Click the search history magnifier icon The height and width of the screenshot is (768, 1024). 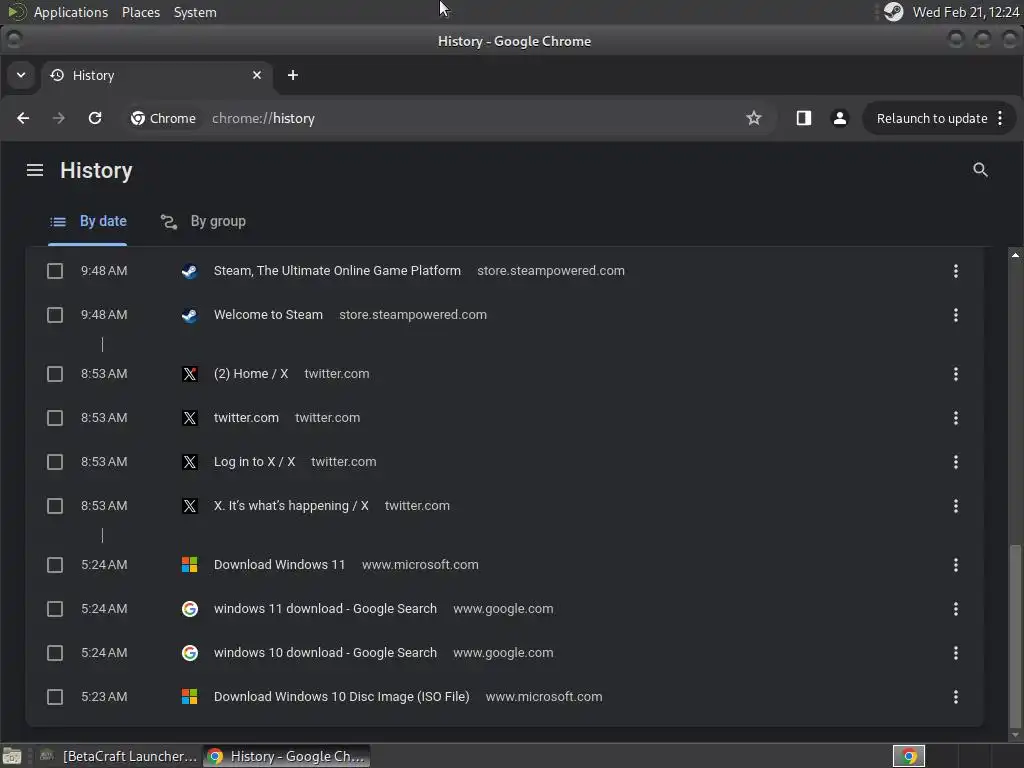point(980,170)
